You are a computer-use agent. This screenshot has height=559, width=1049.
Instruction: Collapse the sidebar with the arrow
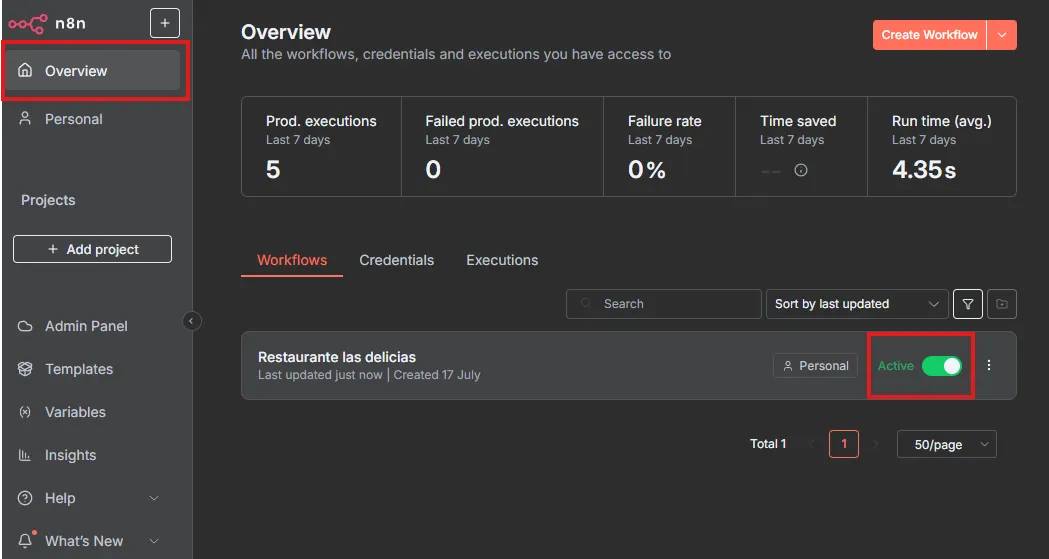(193, 321)
